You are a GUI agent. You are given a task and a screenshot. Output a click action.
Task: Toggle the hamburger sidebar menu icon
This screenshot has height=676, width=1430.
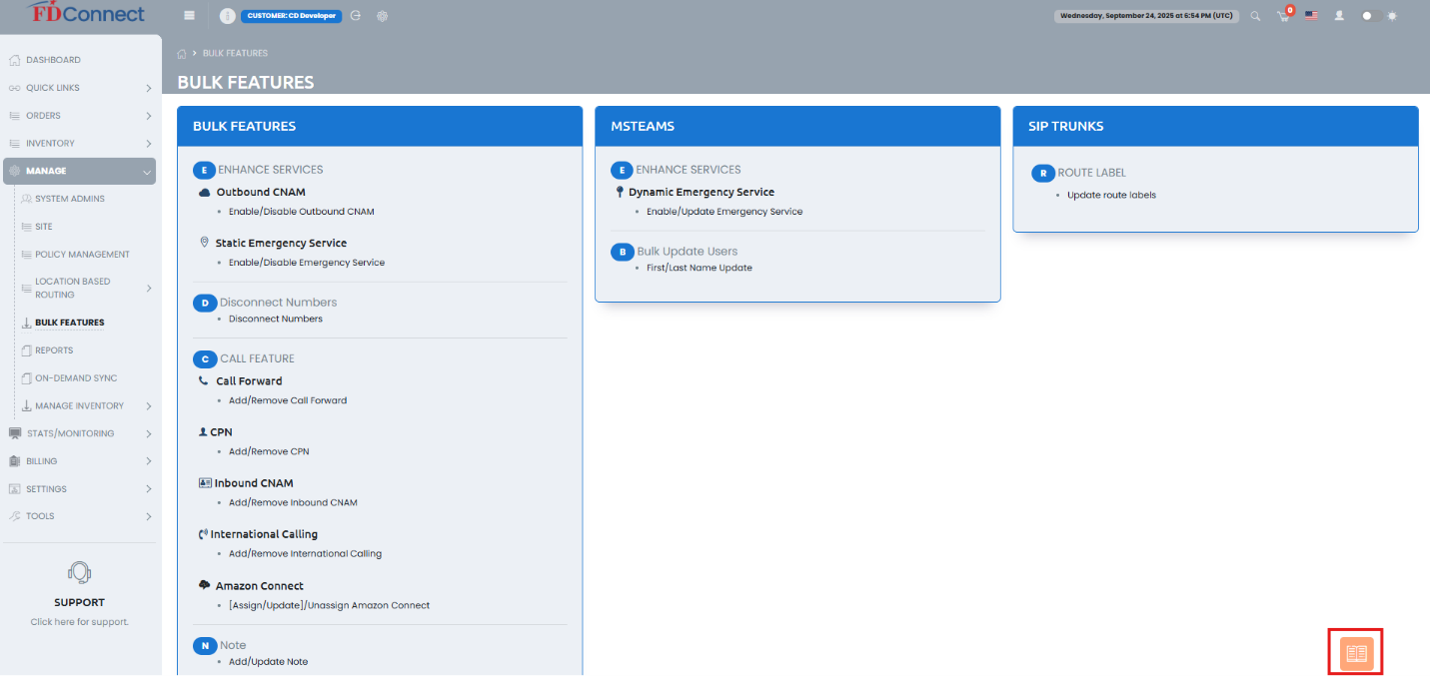click(x=190, y=16)
